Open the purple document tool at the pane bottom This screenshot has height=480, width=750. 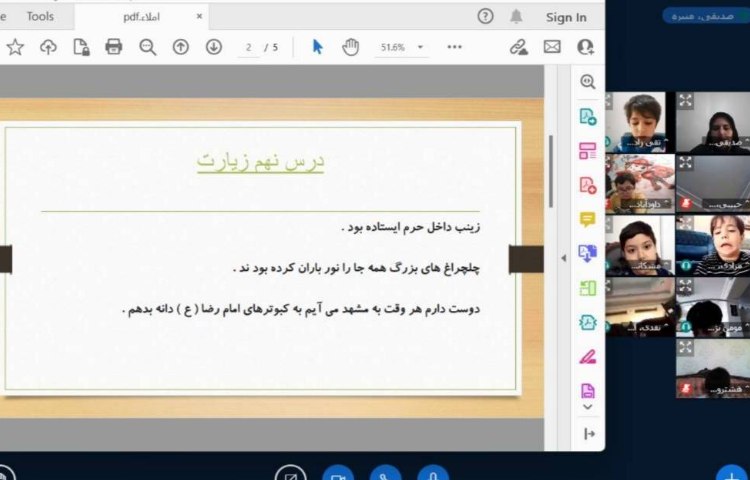588,391
